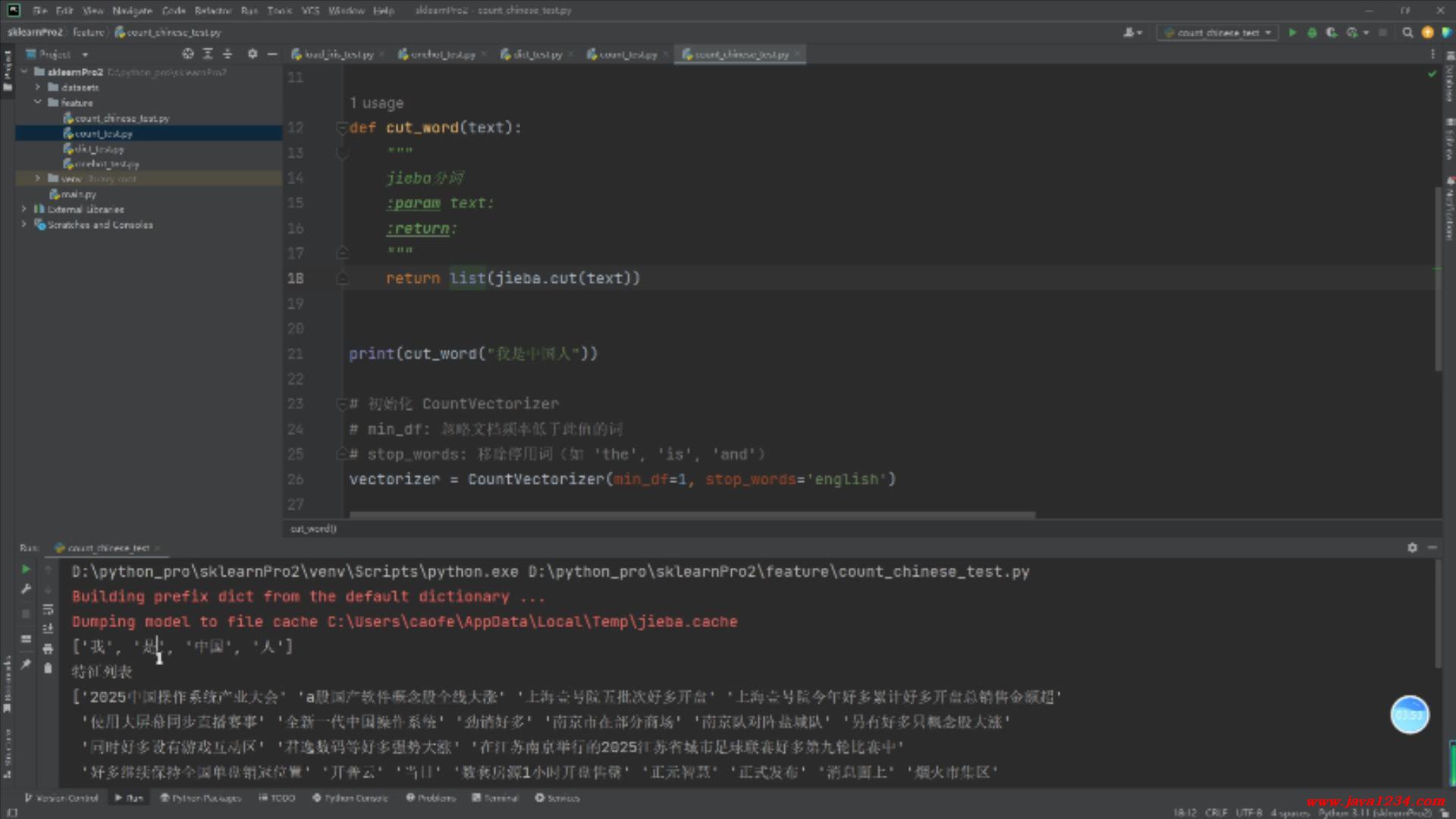Click the trash icon to clear console output
Image resolution: width=1456 pixels, height=819 pixels.
pyautogui.click(x=48, y=668)
